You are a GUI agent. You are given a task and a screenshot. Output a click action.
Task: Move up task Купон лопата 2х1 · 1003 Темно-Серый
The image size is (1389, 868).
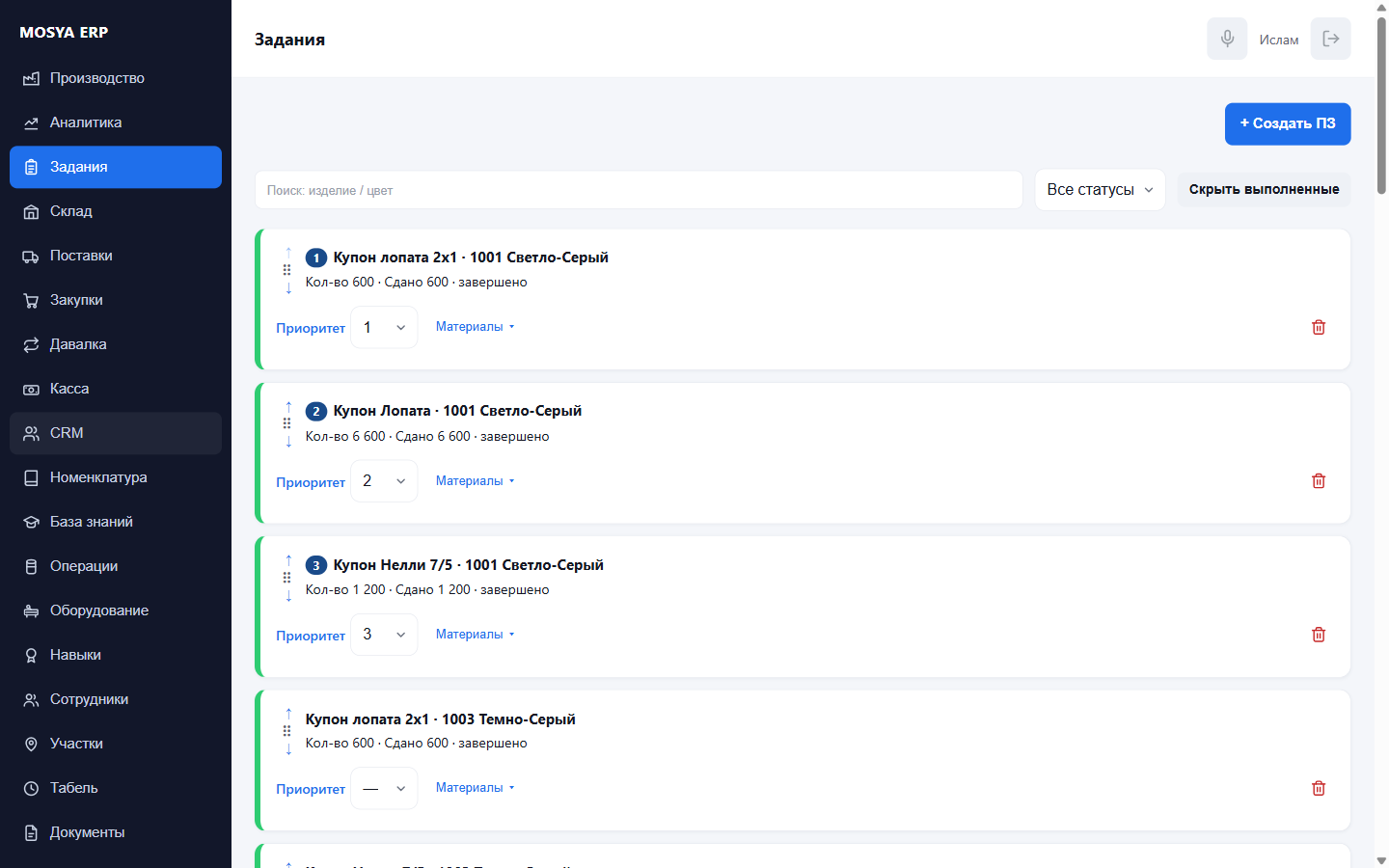pyautogui.click(x=288, y=714)
